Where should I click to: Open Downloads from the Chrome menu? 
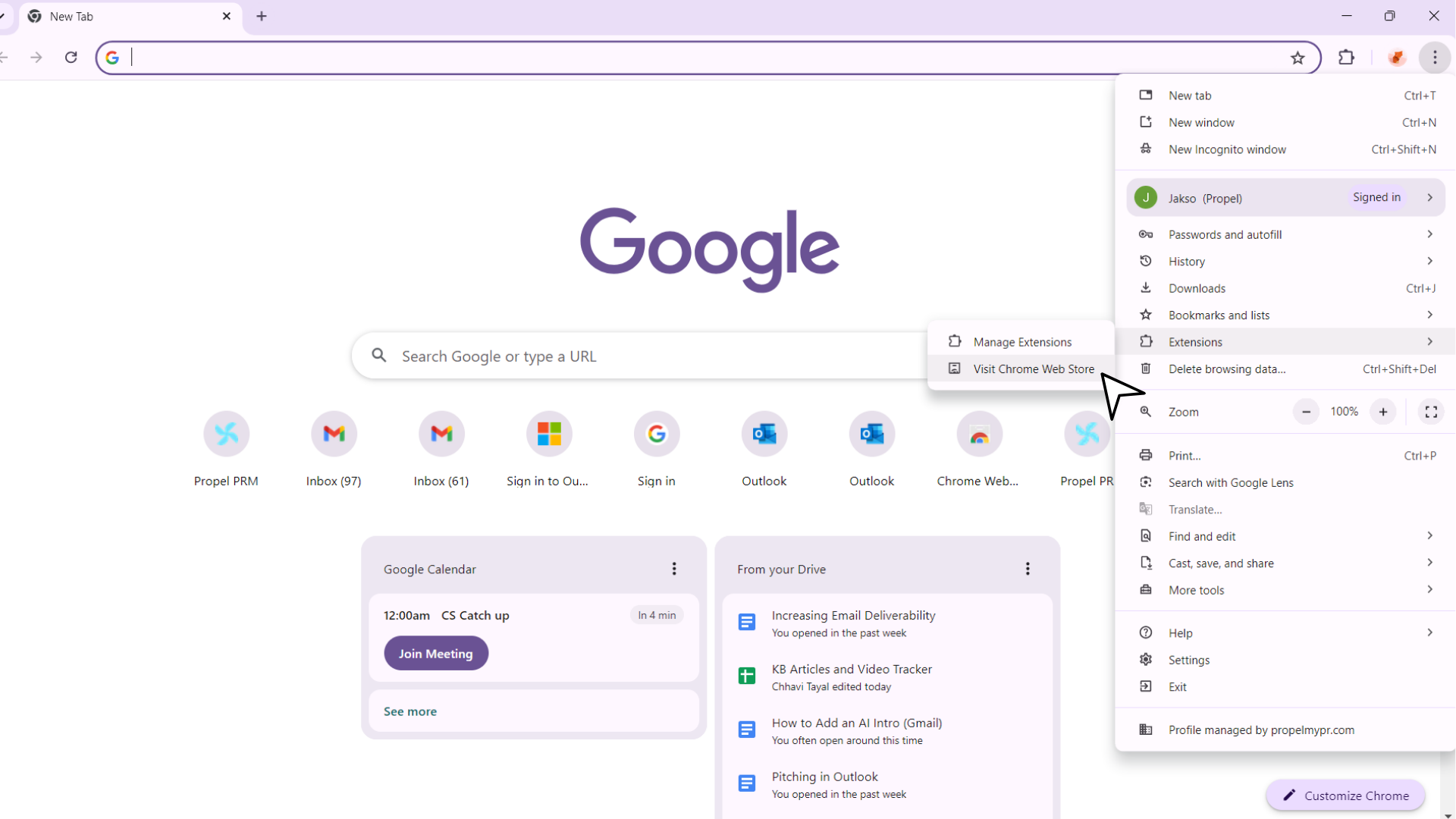(x=1285, y=288)
